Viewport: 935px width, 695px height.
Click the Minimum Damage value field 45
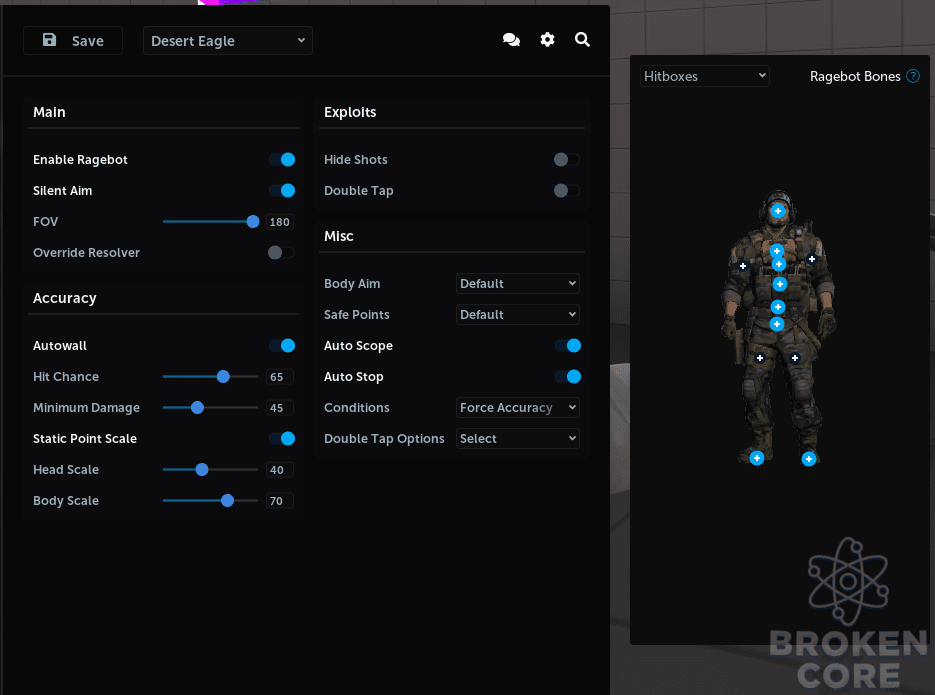point(280,408)
